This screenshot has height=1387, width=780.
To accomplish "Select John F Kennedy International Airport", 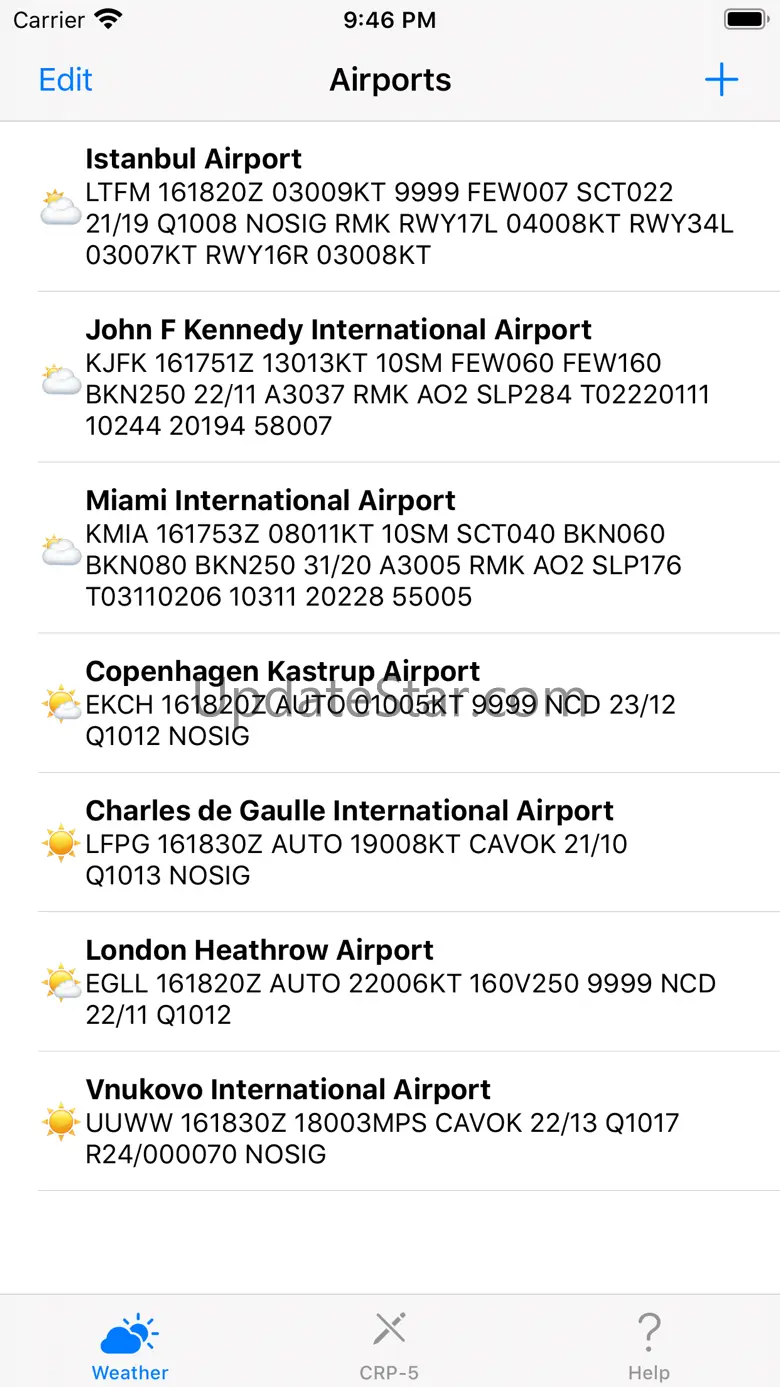I will point(390,378).
